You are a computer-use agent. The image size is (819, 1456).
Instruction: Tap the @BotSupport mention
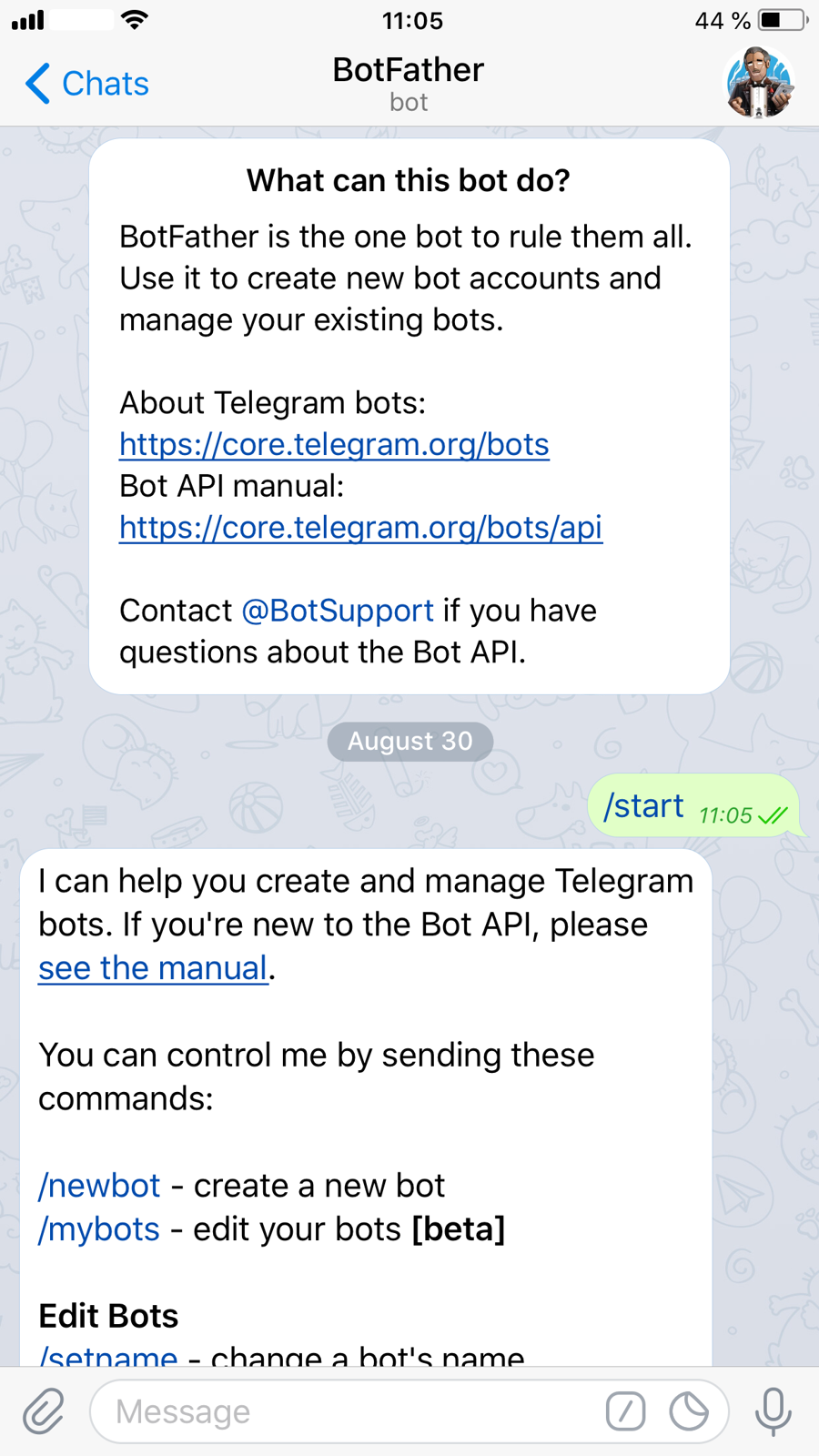(x=338, y=611)
